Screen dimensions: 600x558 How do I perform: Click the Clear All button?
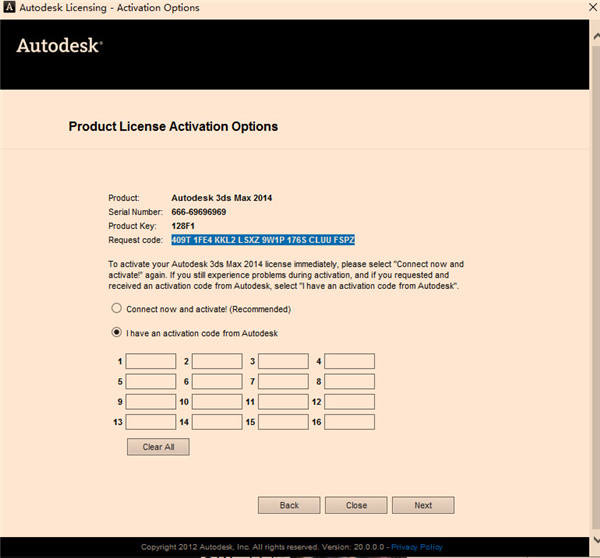click(158, 447)
